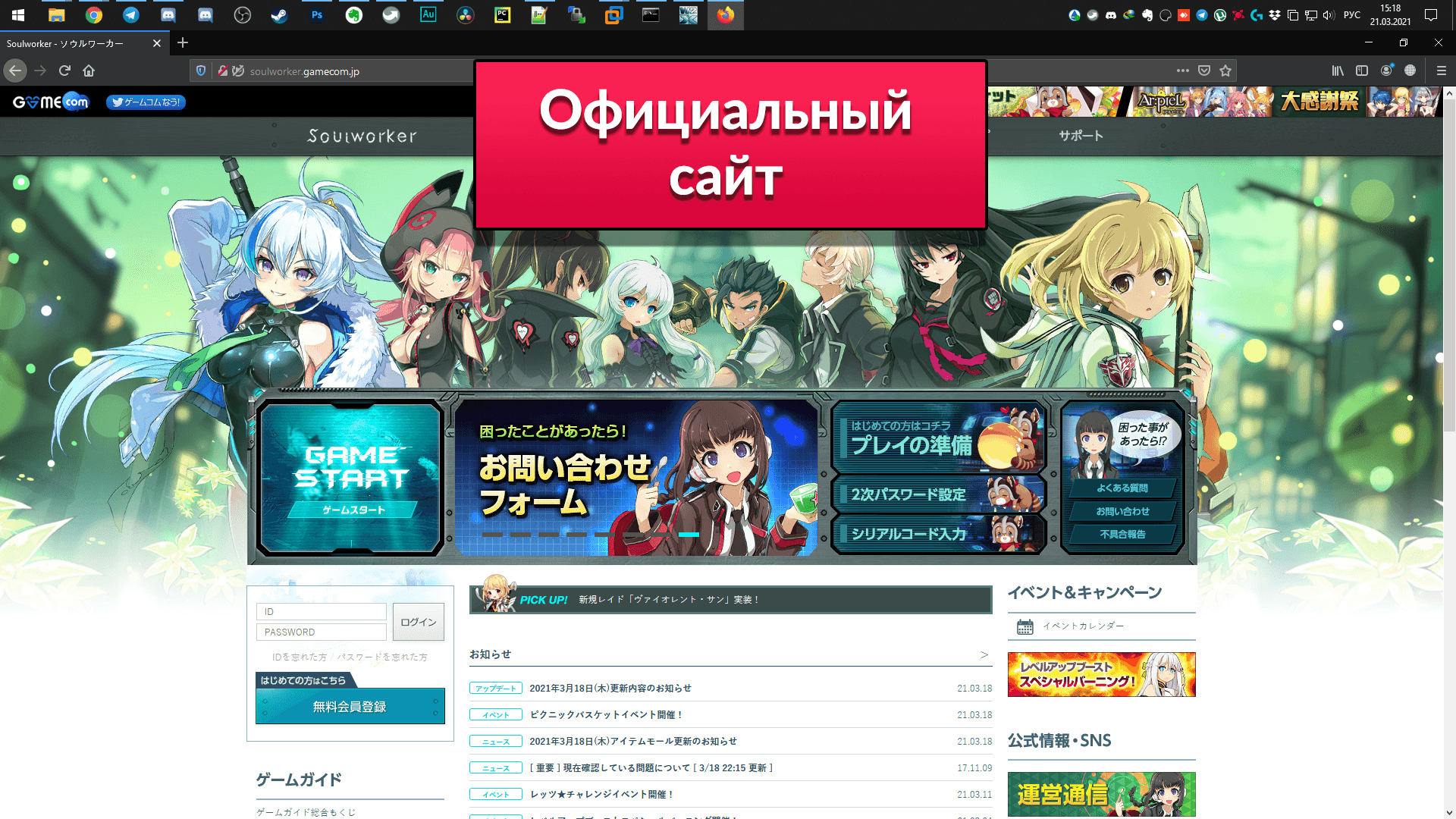Open a new browser tab
Viewport: 1456px width, 819px height.
(x=183, y=43)
